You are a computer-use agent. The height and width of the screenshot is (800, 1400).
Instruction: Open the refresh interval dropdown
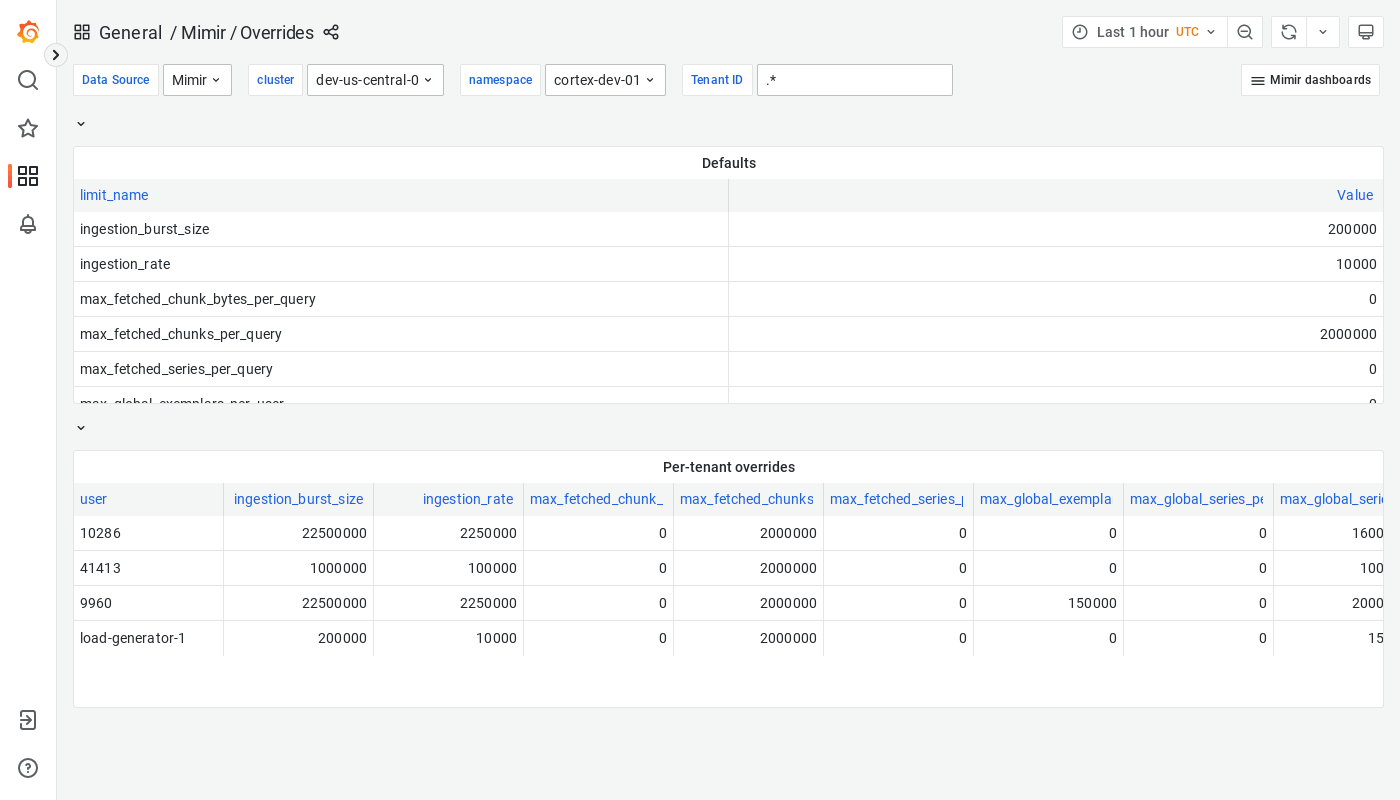[x=1322, y=32]
